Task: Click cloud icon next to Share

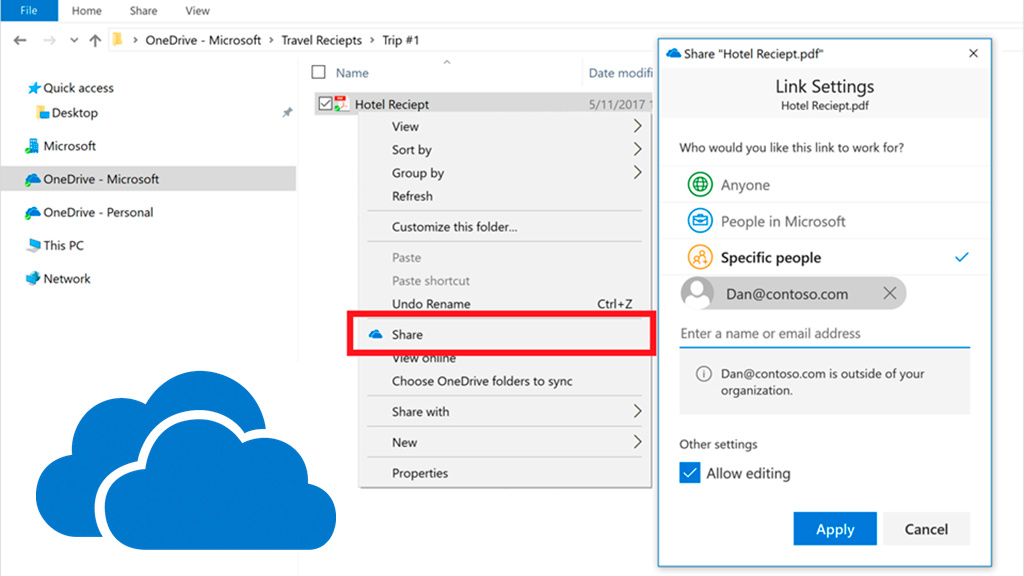Action: click(376, 334)
